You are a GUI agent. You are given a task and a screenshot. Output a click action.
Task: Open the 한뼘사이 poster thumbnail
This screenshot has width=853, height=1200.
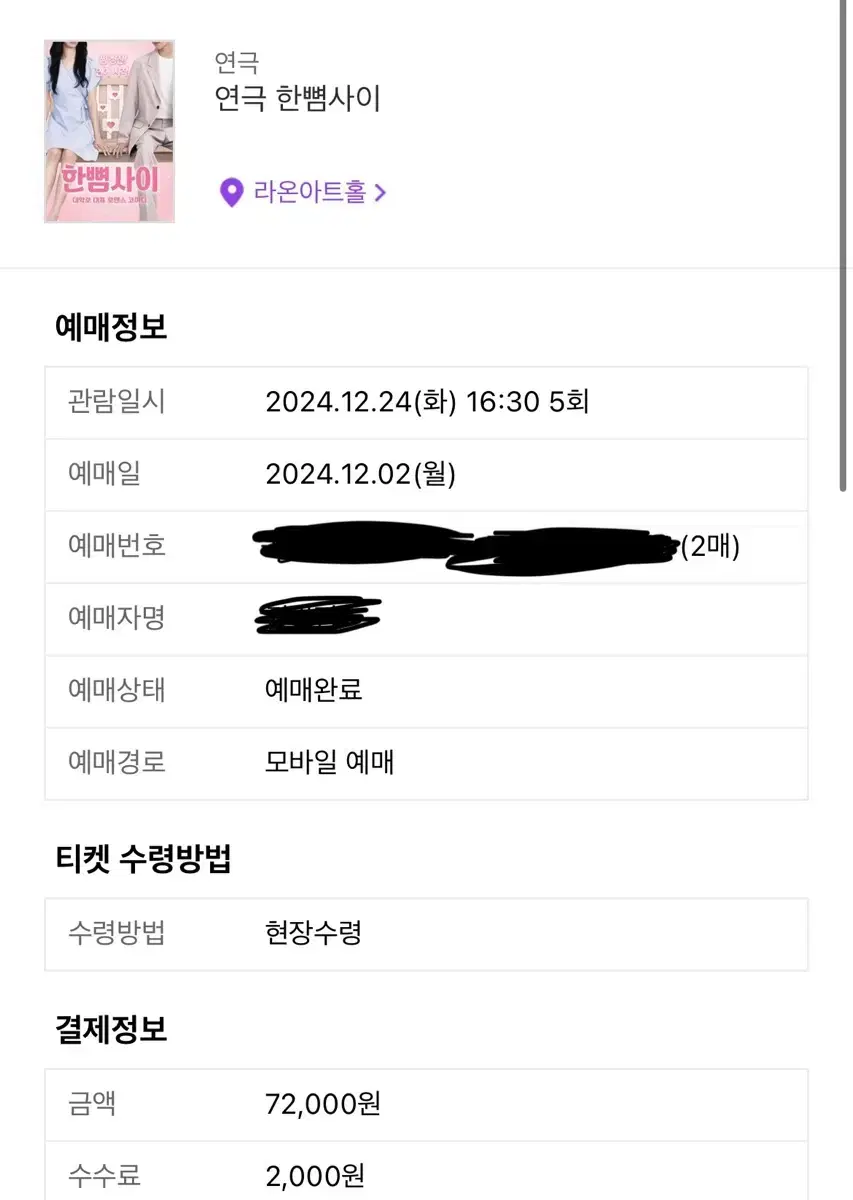tap(110, 131)
